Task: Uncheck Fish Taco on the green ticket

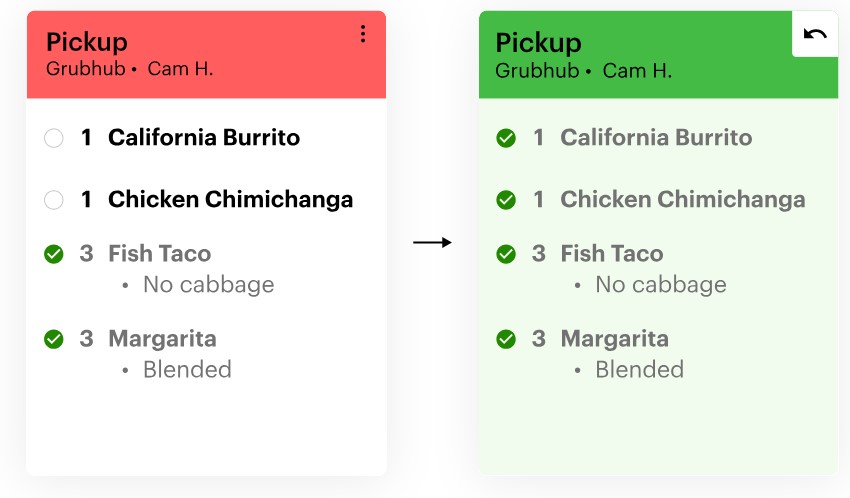Action: (506, 254)
